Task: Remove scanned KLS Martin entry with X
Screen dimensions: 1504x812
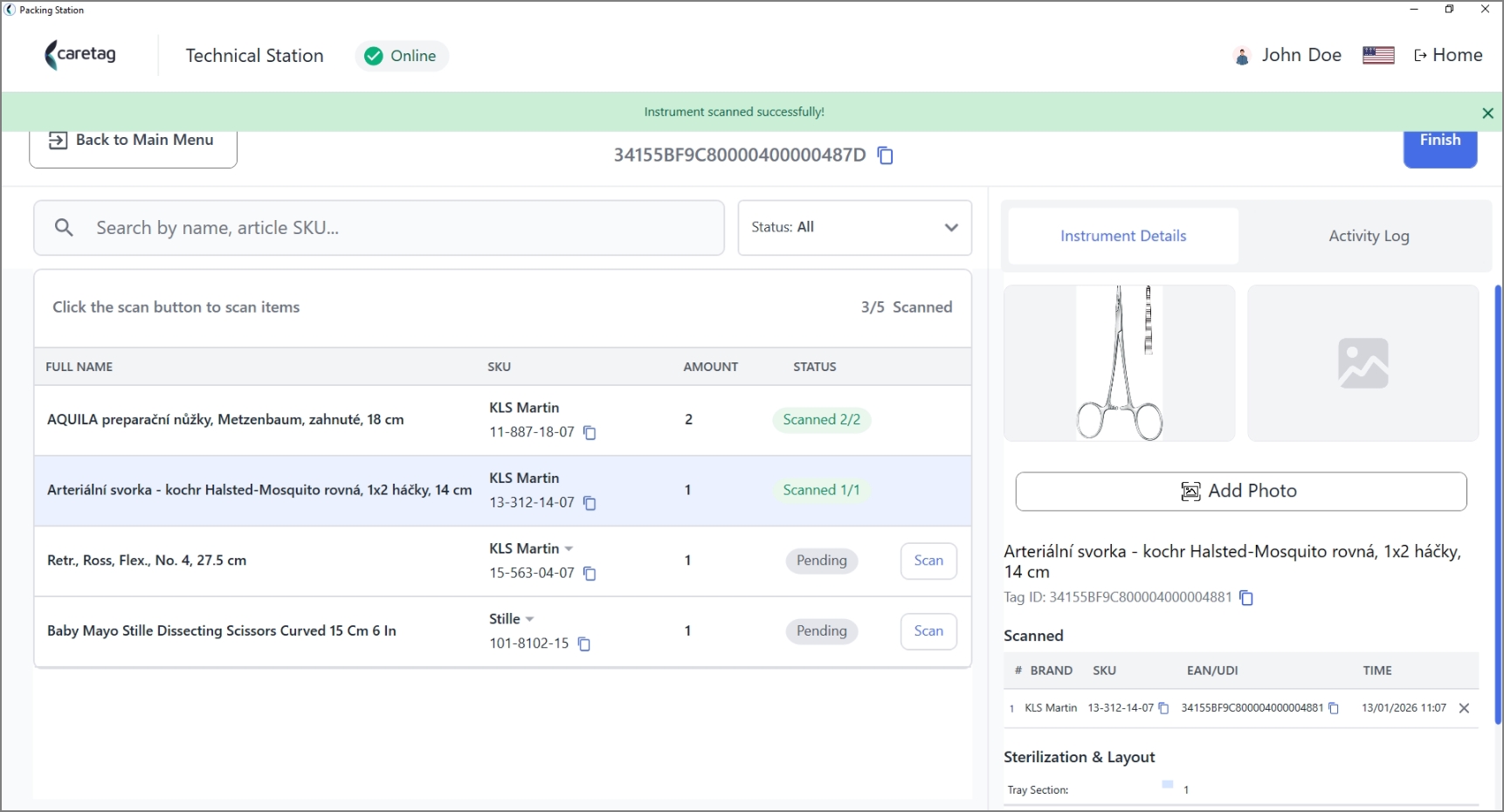Action: pyautogui.click(x=1465, y=708)
